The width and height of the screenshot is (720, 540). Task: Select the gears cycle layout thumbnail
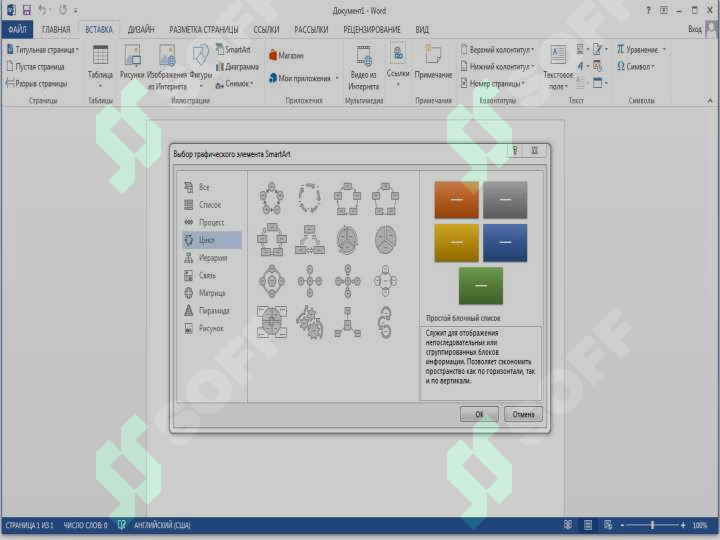(x=309, y=322)
